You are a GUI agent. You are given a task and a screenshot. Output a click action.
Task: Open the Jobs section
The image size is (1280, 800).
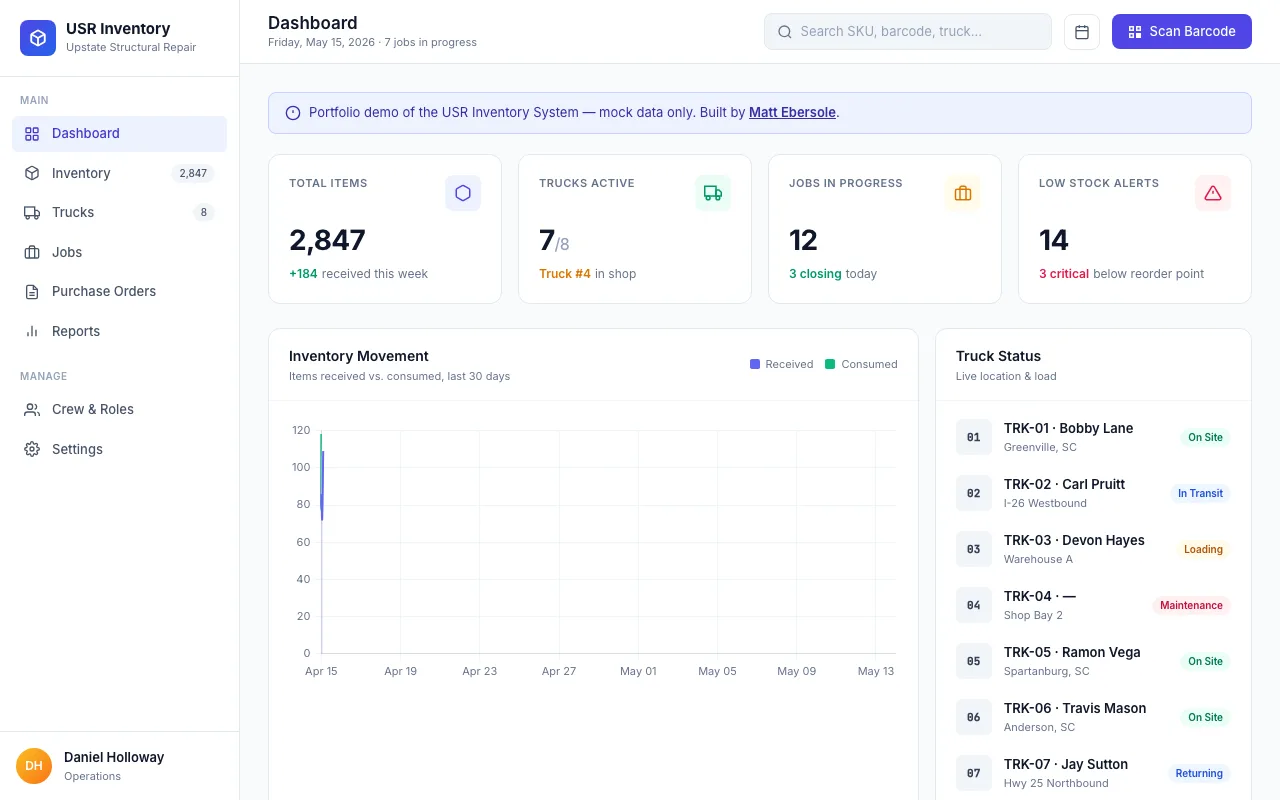tap(120, 252)
